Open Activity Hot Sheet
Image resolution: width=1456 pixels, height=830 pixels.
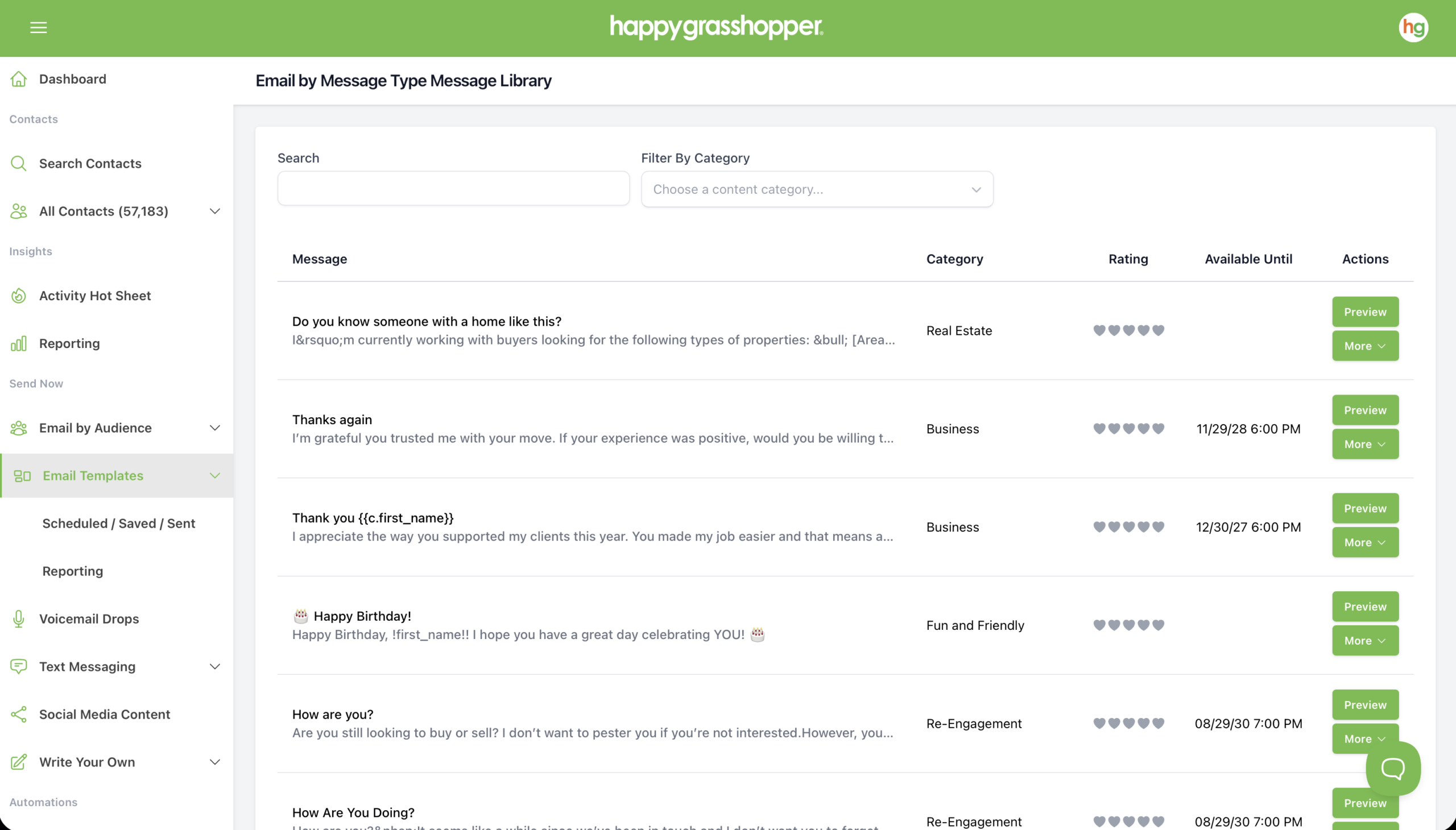[94, 296]
